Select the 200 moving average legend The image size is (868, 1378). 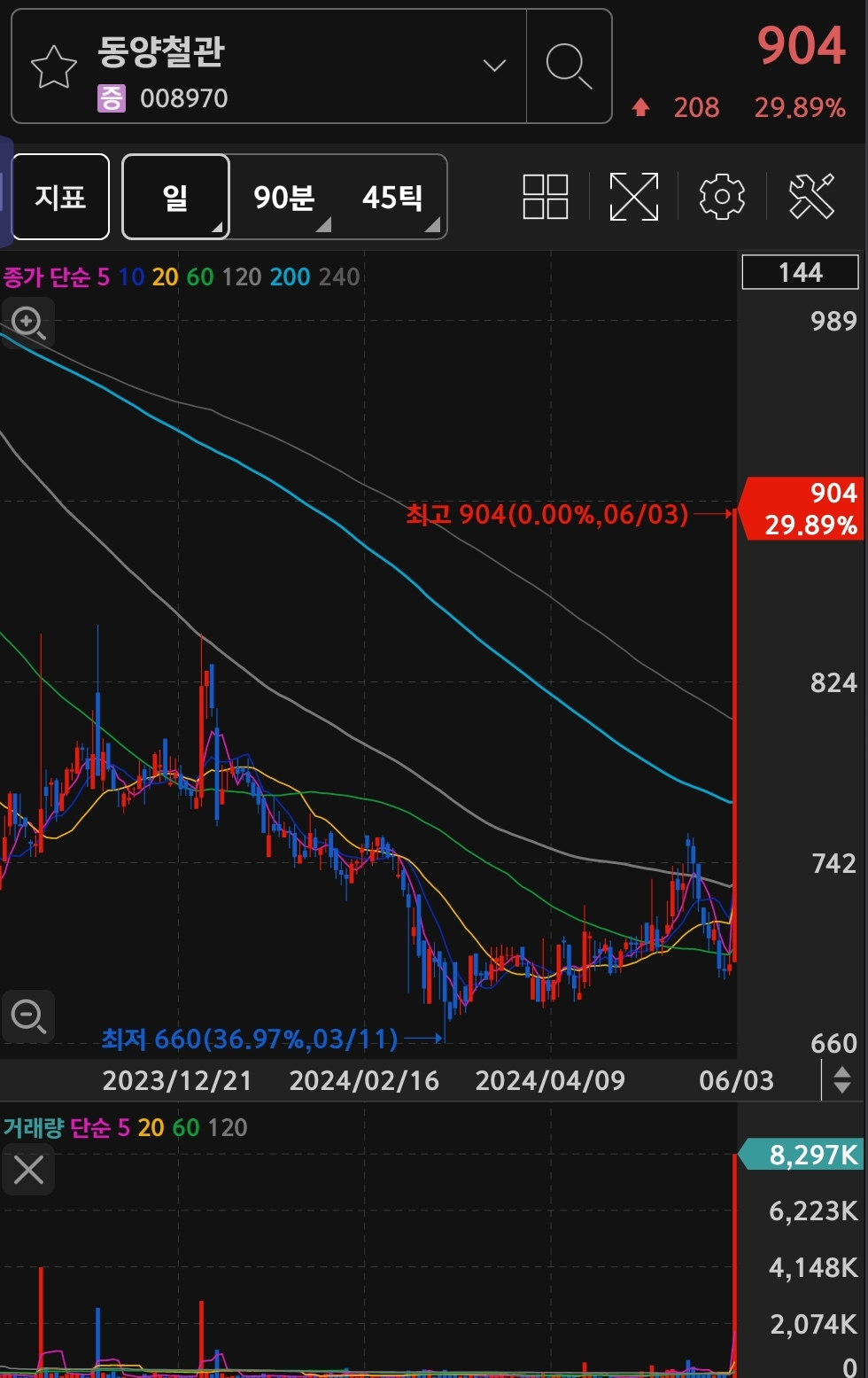pyautogui.click(x=290, y=277)
